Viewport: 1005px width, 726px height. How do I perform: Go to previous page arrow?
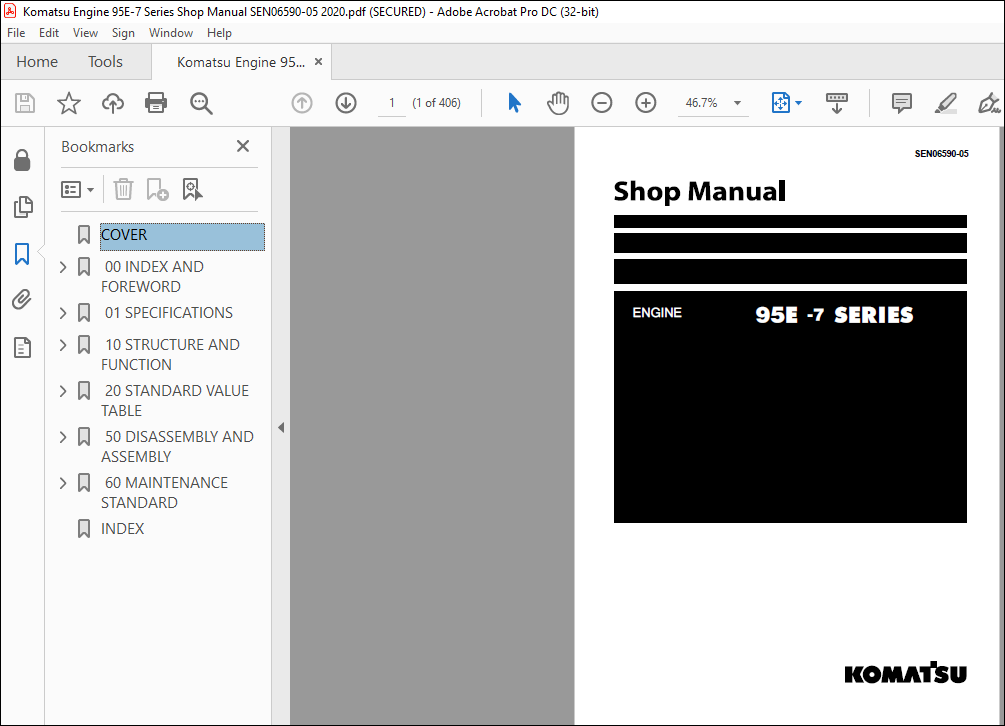pyautogui.click(x=302, y=103)
